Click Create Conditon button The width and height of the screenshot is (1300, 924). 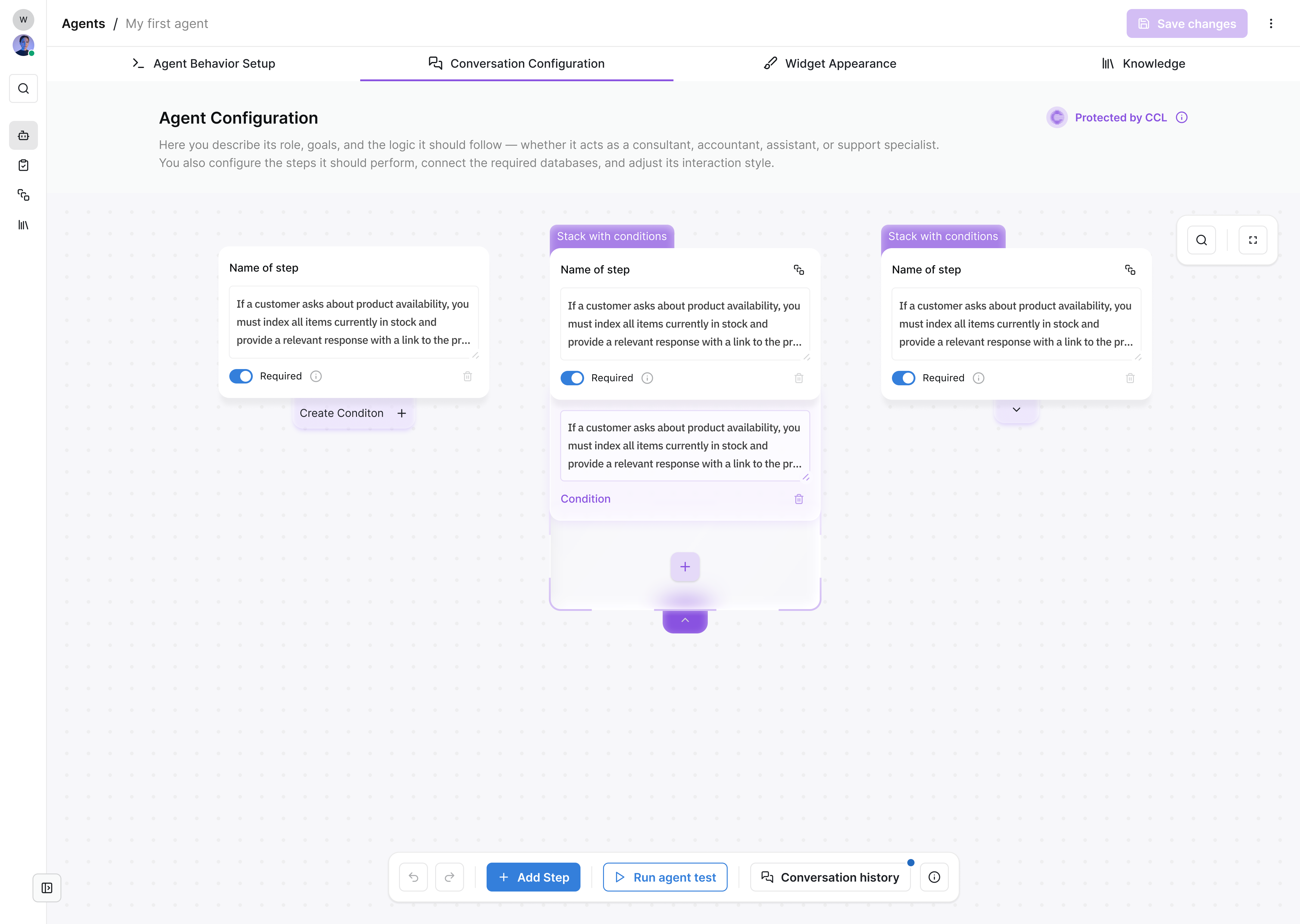(353, 414)
